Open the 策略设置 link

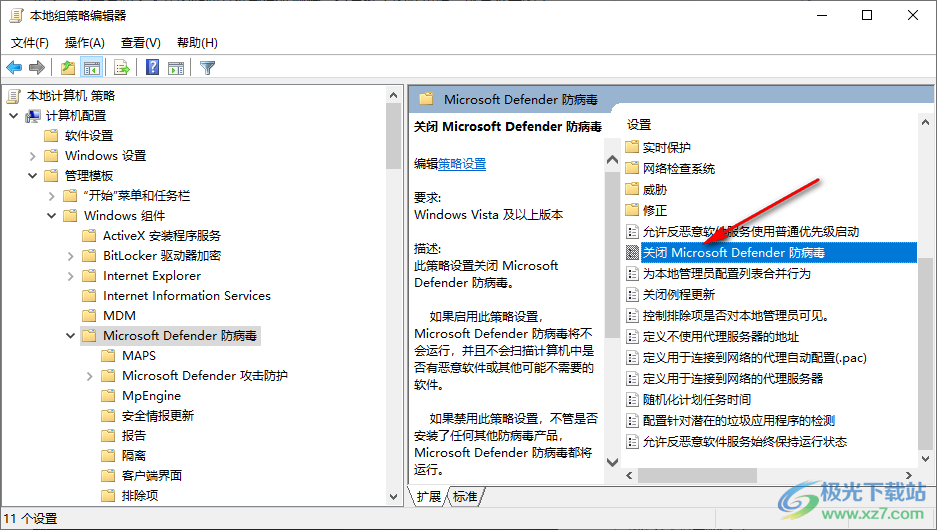pos(462,164)
